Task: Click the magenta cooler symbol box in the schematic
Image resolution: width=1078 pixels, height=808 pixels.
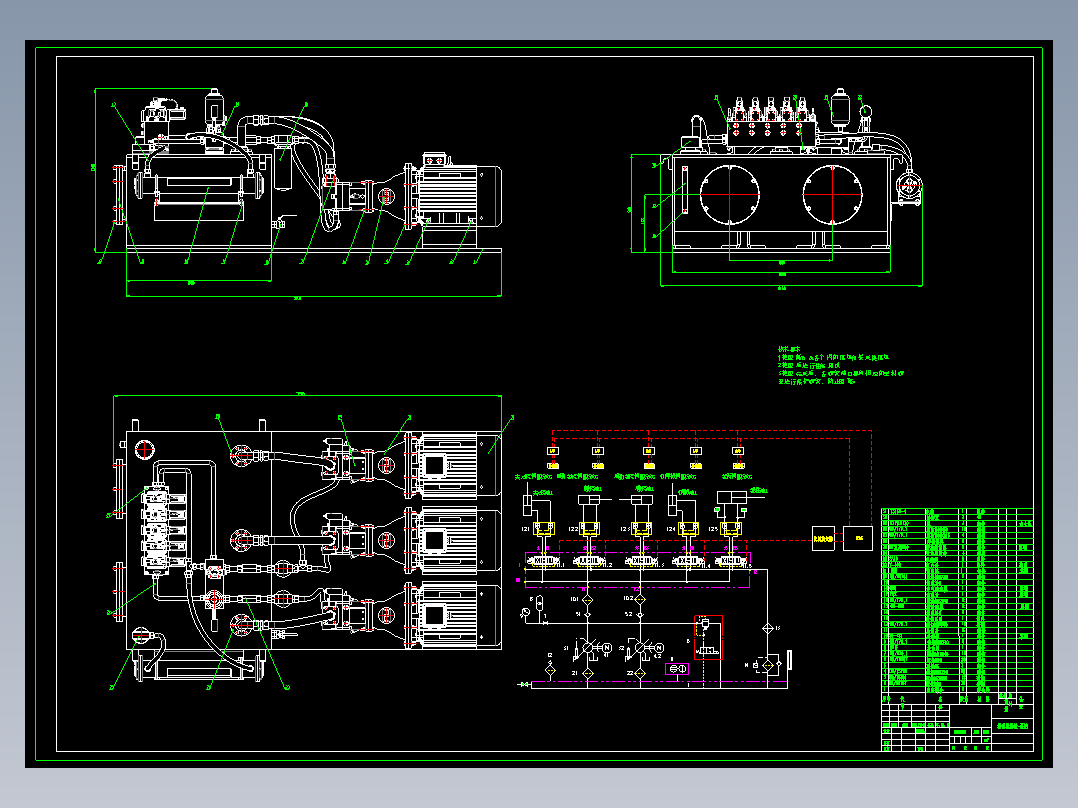Action: 677,668
